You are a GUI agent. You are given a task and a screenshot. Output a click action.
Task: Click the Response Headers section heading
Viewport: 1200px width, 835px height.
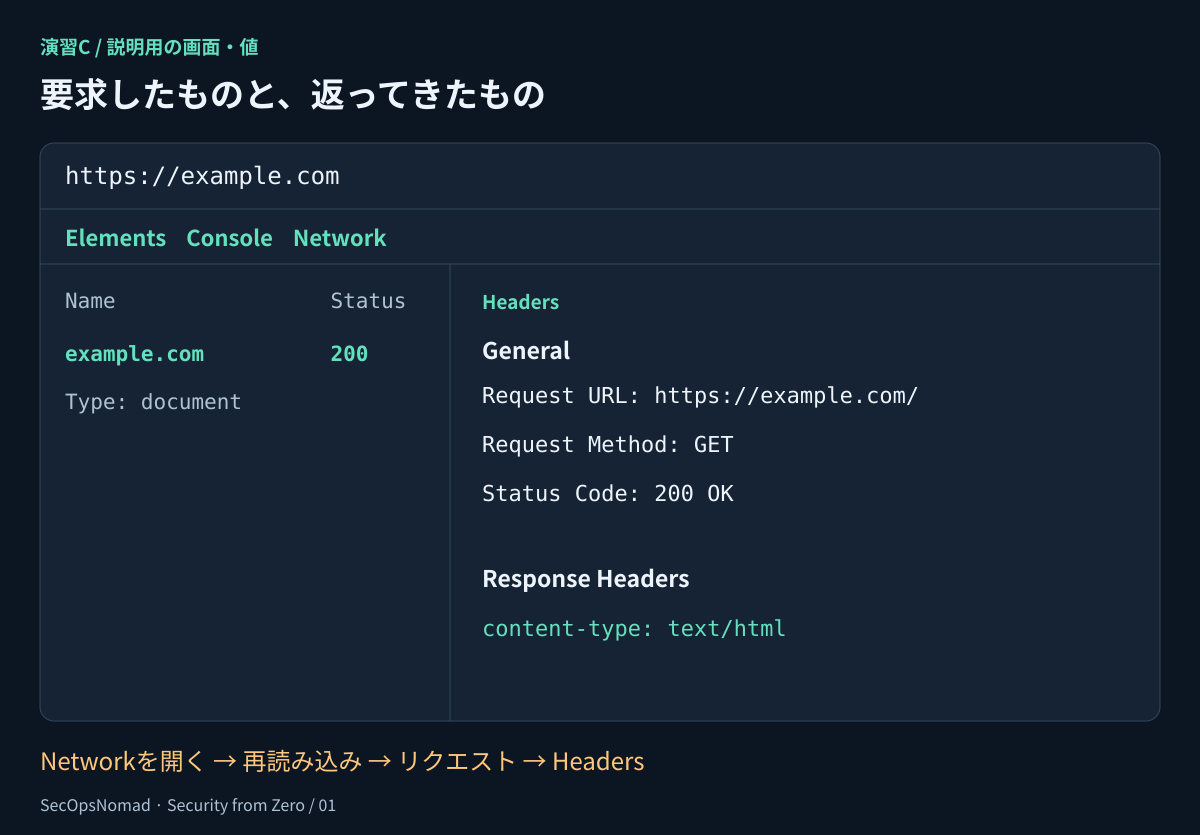coord(585,579)
